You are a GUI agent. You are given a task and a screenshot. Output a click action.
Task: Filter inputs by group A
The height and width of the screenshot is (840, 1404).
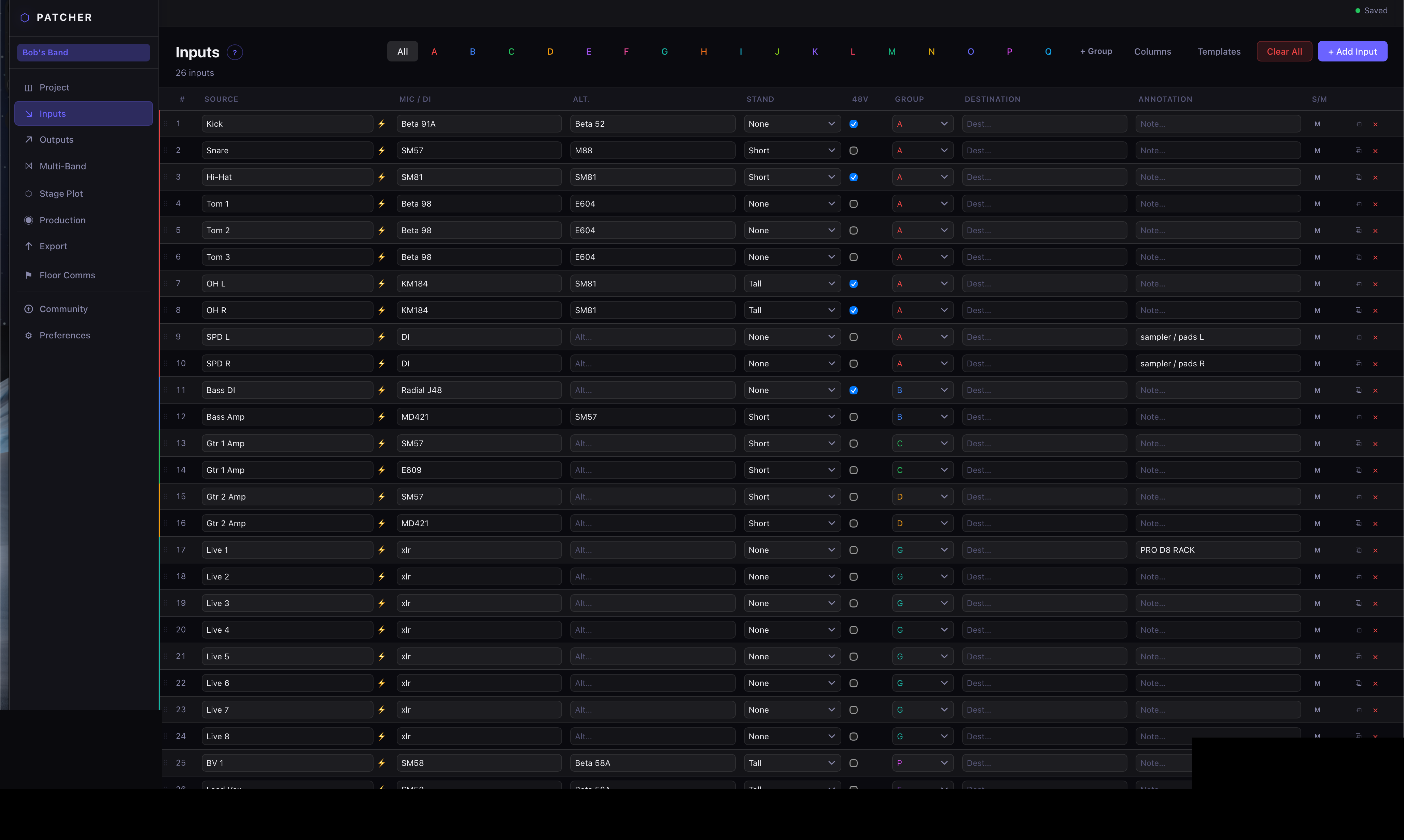click(x=434, y=52)
